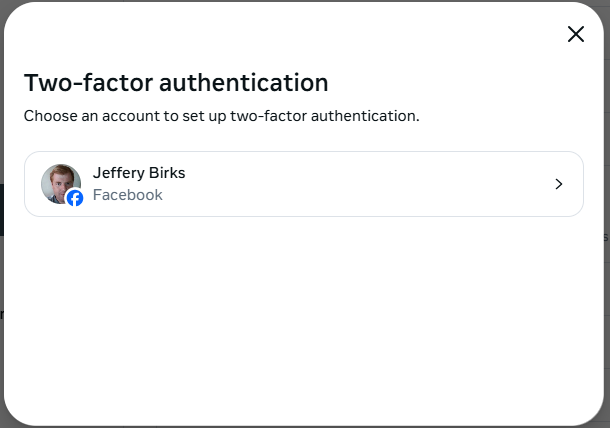Click the "Choose an account" description text
The width and height of the screenshot is (610, 428).
tap(221, 116)
